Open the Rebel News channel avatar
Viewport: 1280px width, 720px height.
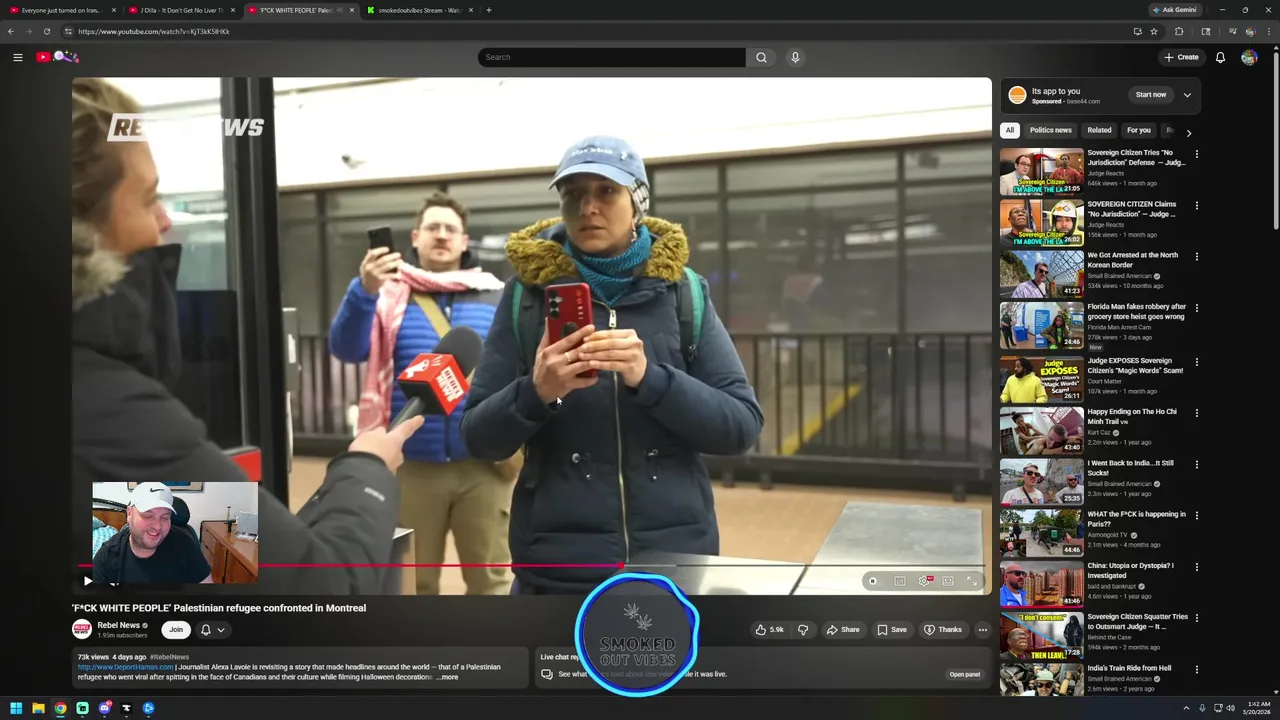point(82,629)
